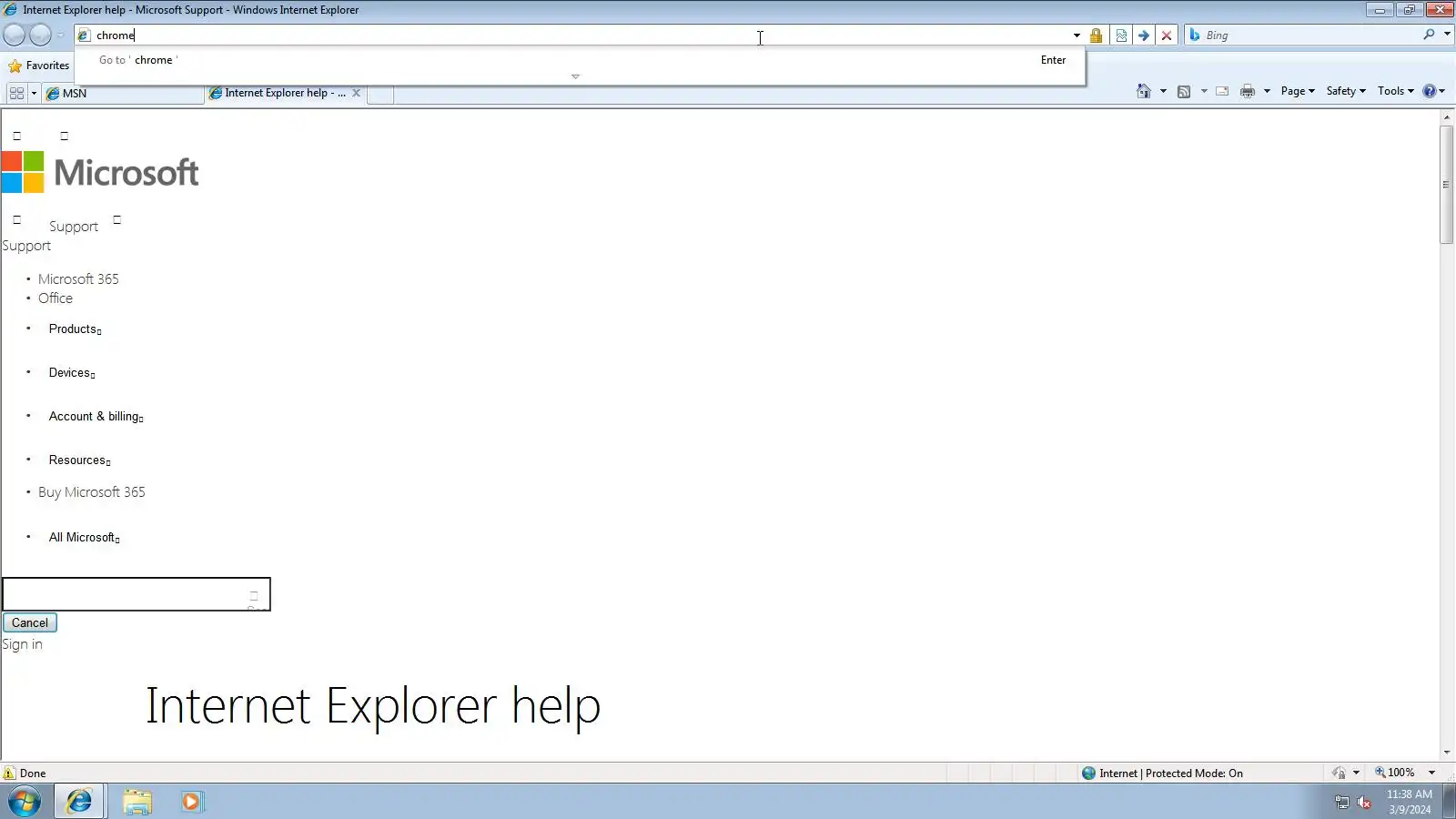Open the Safety menu
The height and width of the screenshot is (819, 1456).
coord(1346,91)
